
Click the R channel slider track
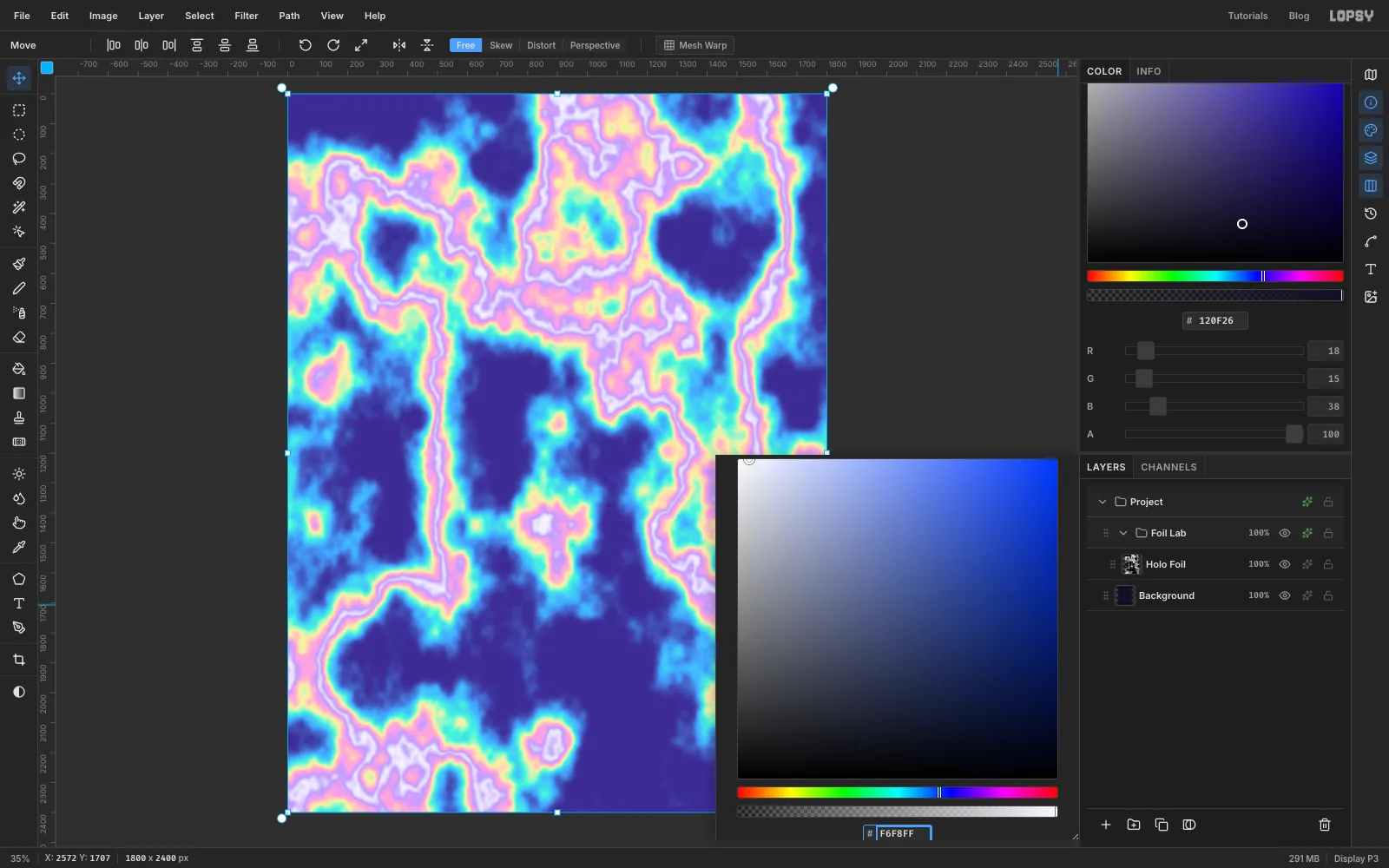1214,351
